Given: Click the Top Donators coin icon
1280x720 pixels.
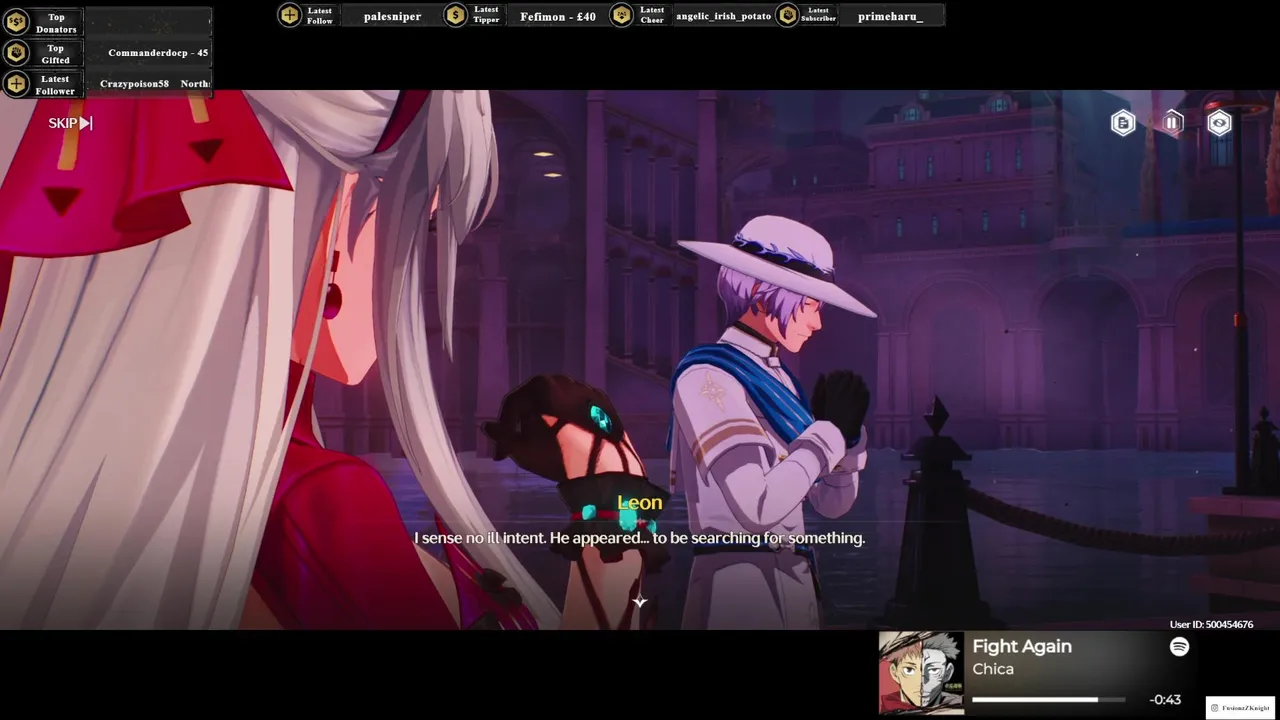Looking at the screenshot, I should tap(16, 22).
